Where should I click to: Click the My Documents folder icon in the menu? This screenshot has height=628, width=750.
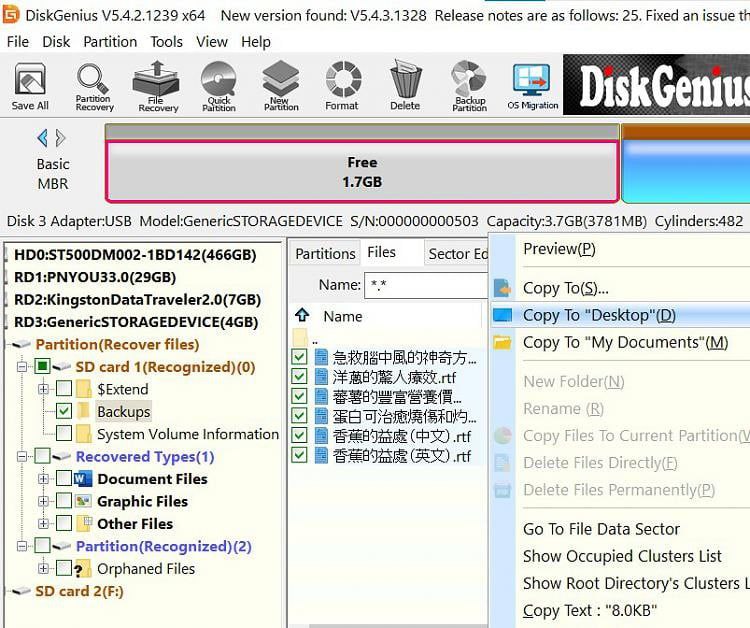pyautogui.click(x=502, y=342)
